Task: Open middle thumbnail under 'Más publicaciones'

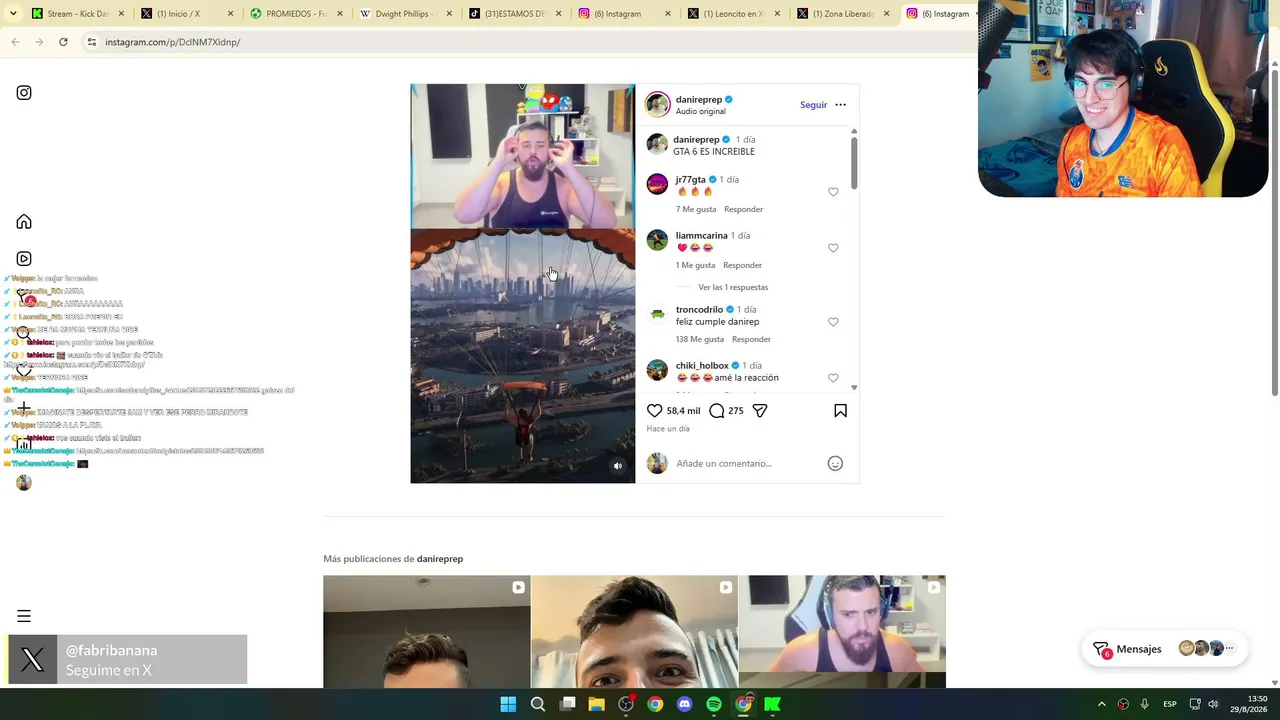Action: pyautogui.click(x=634, y=631)
